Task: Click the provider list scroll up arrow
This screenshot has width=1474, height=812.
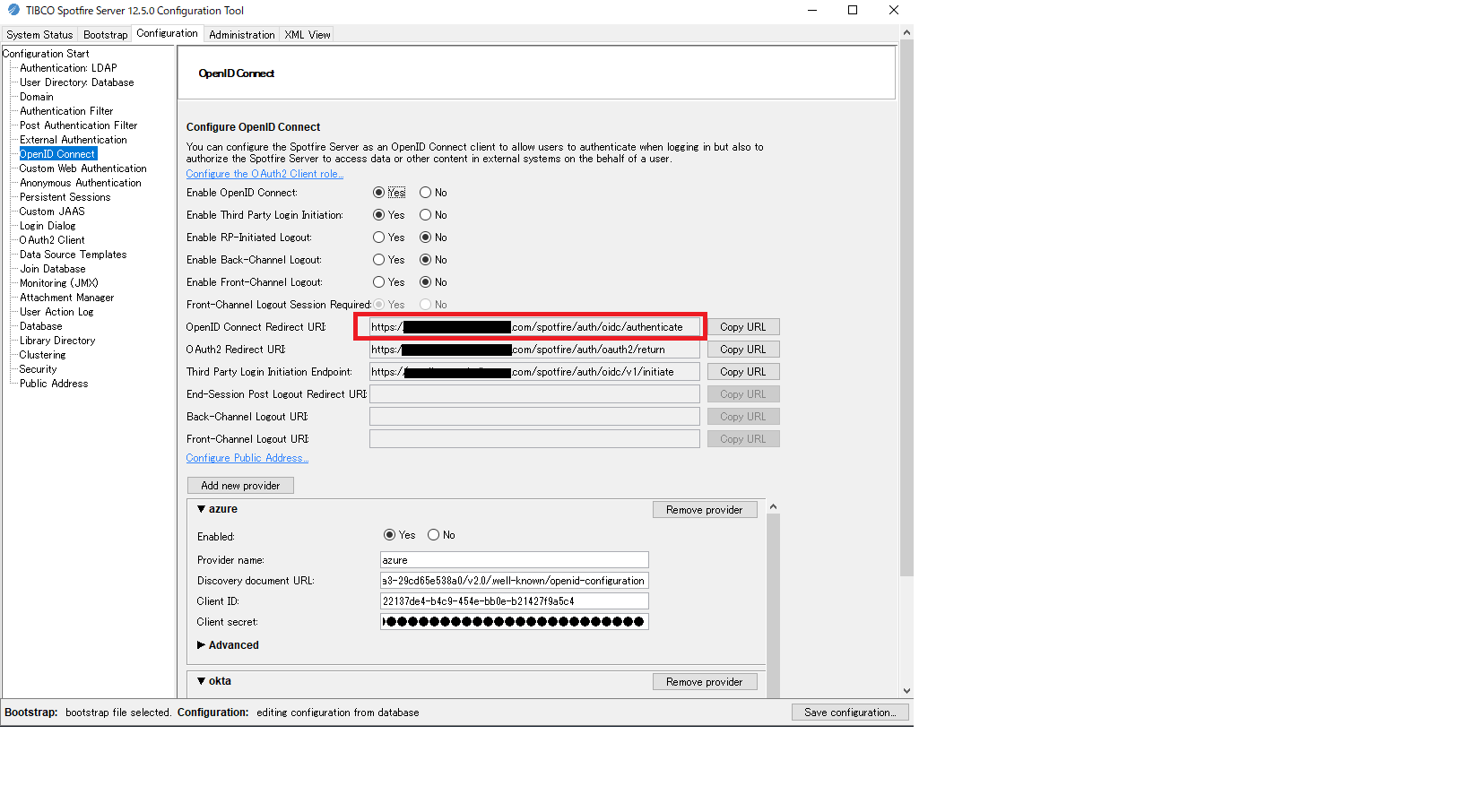Action: (773, 507)
